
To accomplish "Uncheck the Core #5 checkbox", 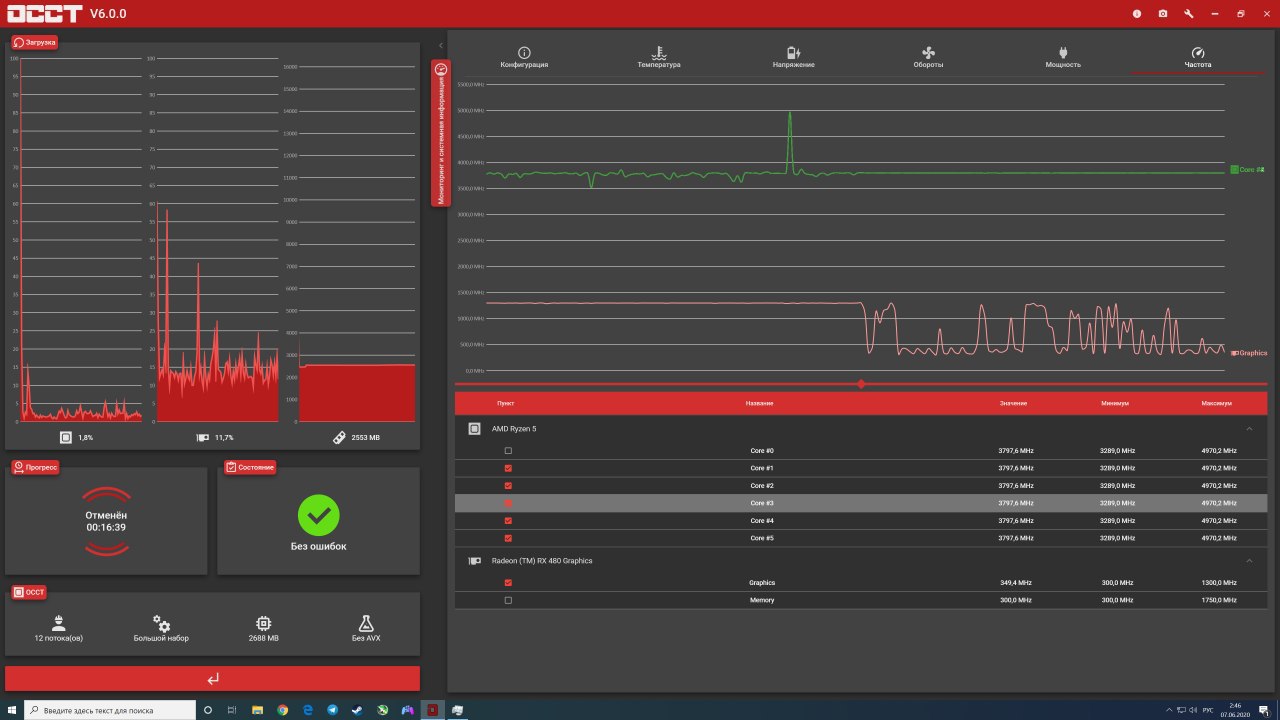I will pos(508,538).
